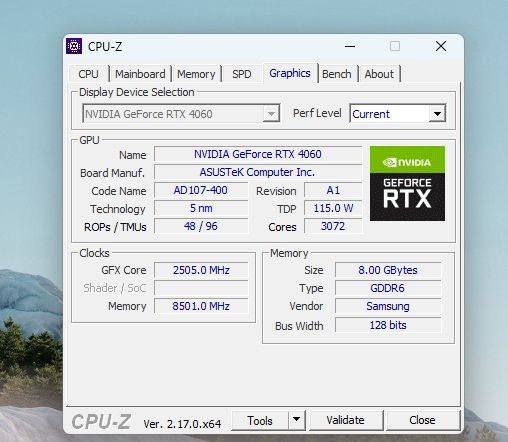
Task: Click the Validate button
Action: click(345, 421)
